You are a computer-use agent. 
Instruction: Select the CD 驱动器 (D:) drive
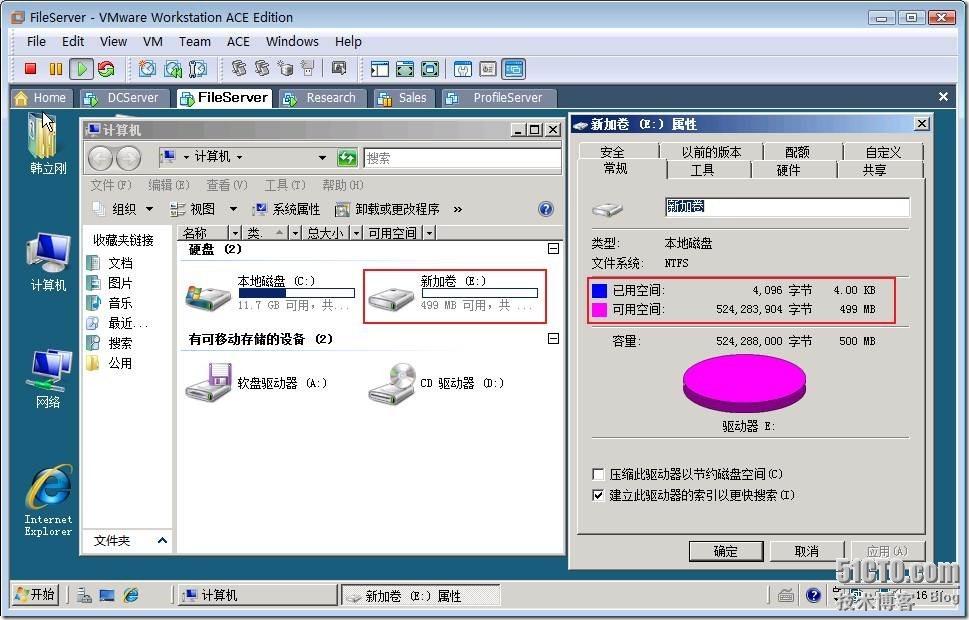[436, 383]
